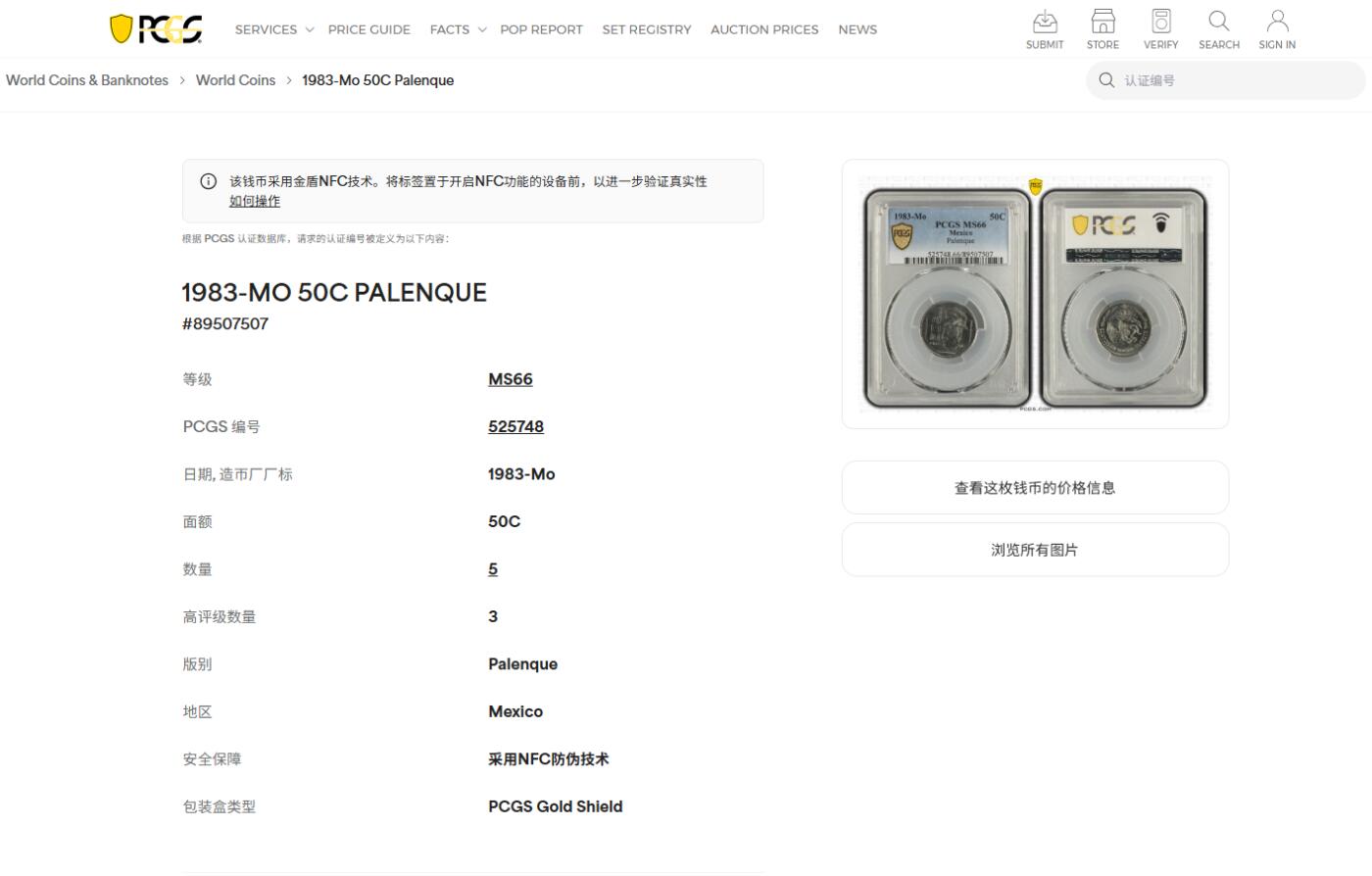Image resolution: width=1372 pixels, height=876 pixels.
Task: Select the Mexico region value
Action: [515, 711]
